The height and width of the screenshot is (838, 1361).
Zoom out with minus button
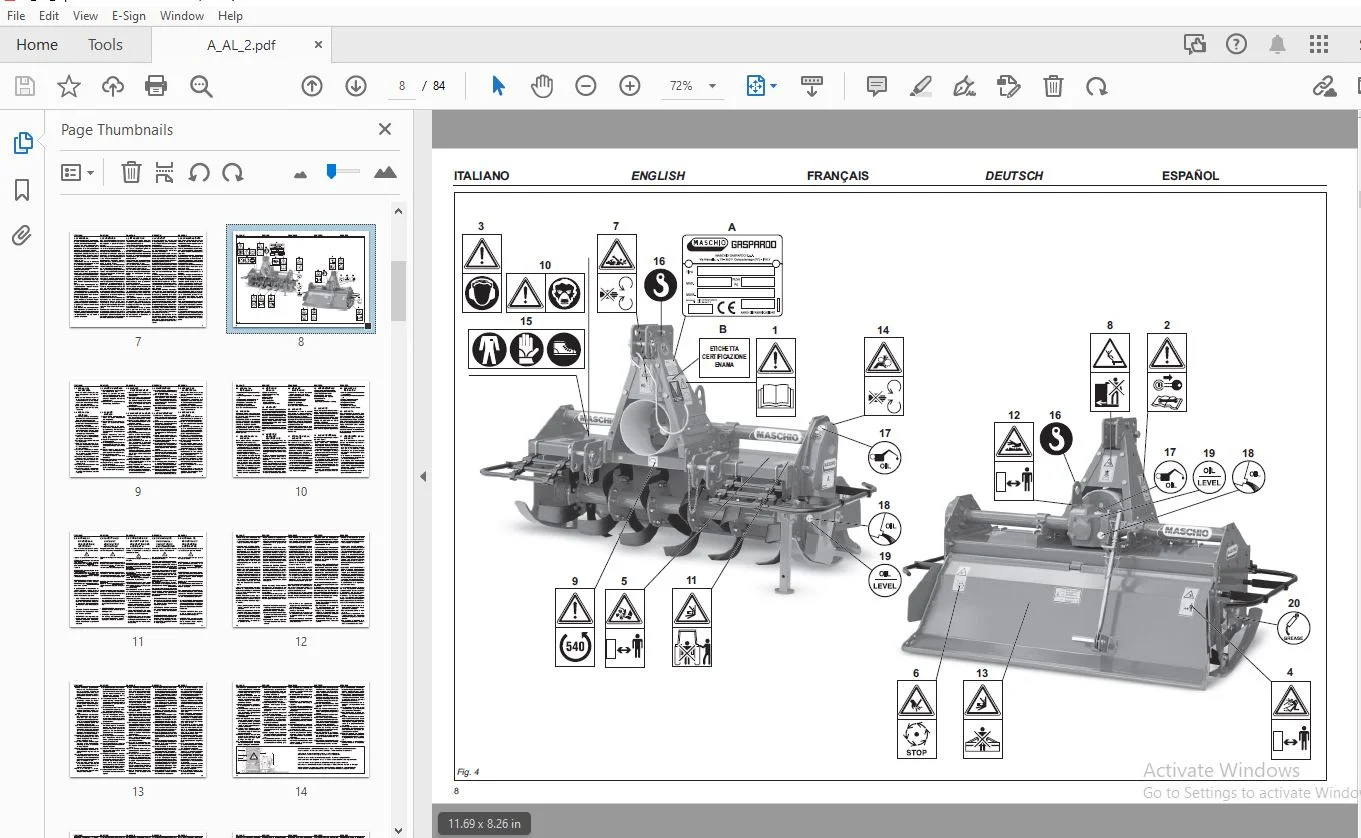pos(586,87)
